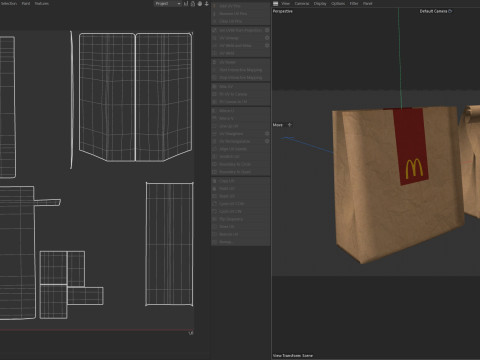
Task: Open the Display menu in 3D viewport
Action: click(x=320, y=4)
